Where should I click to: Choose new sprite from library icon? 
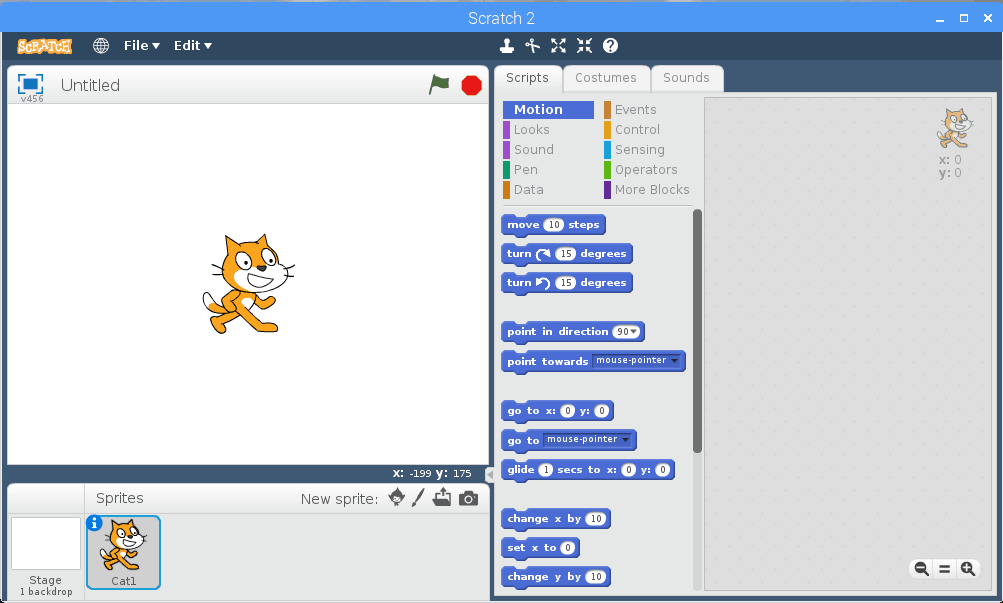(397, 498)
